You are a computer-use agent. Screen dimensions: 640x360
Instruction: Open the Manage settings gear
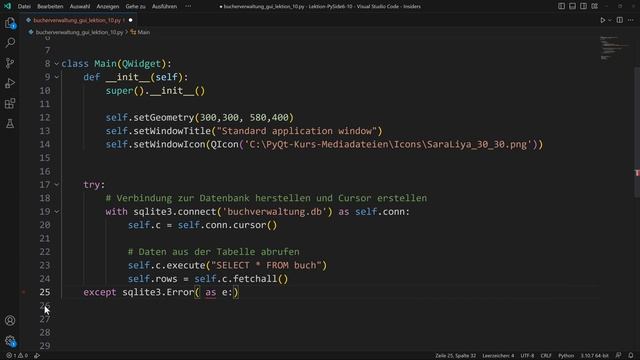coord(10,341)
